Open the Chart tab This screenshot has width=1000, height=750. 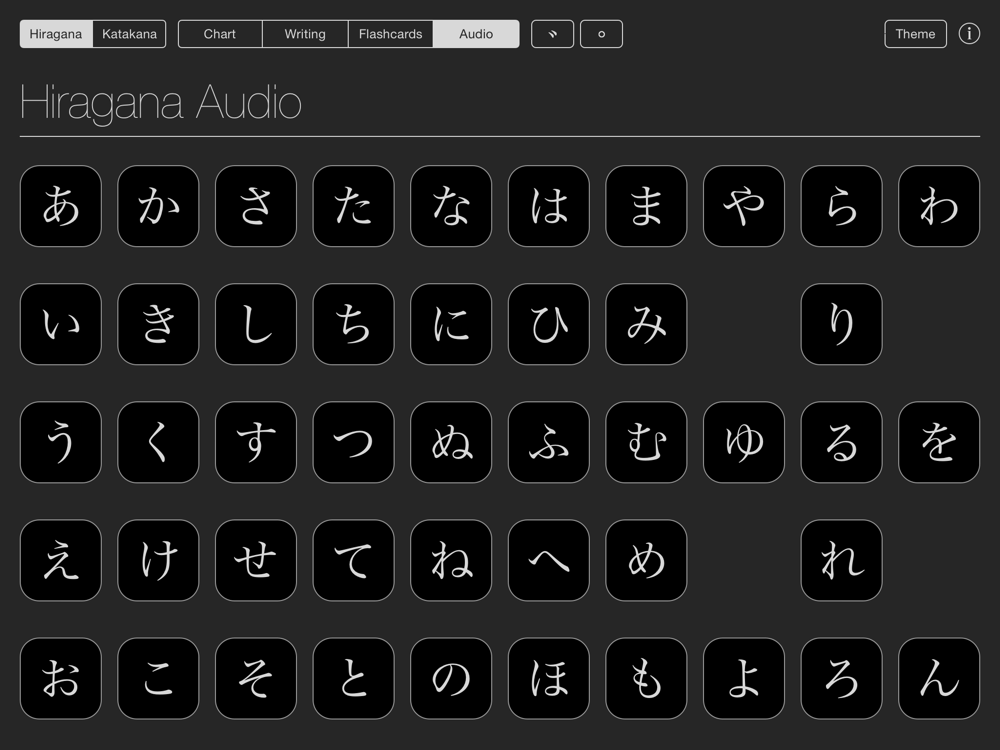pos(220,34)
